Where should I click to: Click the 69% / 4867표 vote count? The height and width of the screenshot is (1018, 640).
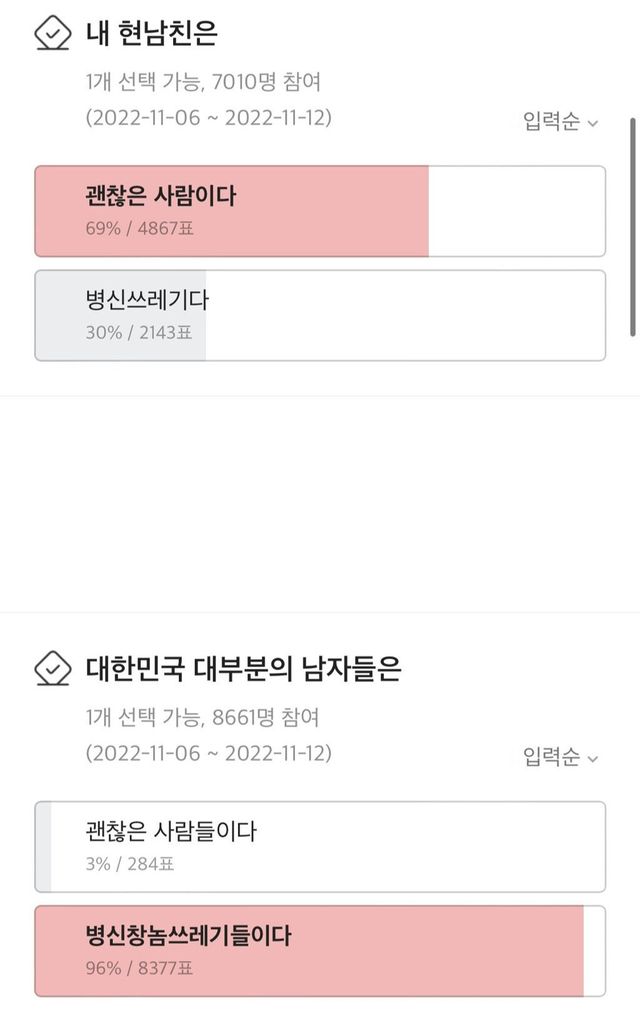coord(138,228)
